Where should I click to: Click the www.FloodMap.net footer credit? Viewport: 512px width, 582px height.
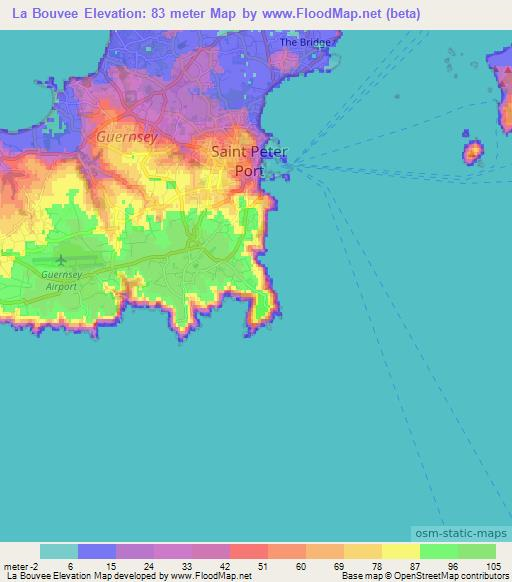(211, 576)
